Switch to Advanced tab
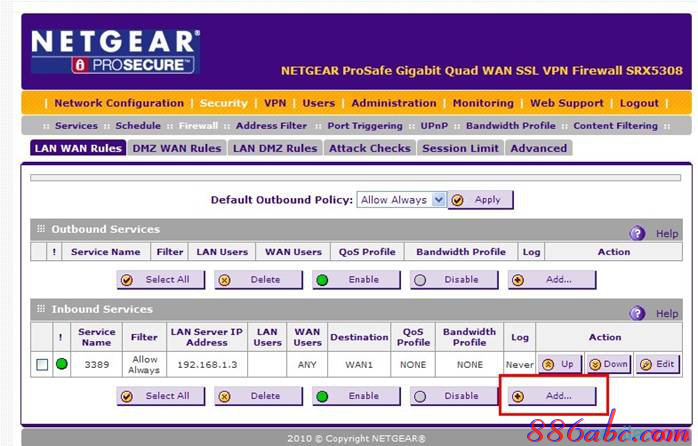This screenshot has height=446, width=698. tap(539, 148)
